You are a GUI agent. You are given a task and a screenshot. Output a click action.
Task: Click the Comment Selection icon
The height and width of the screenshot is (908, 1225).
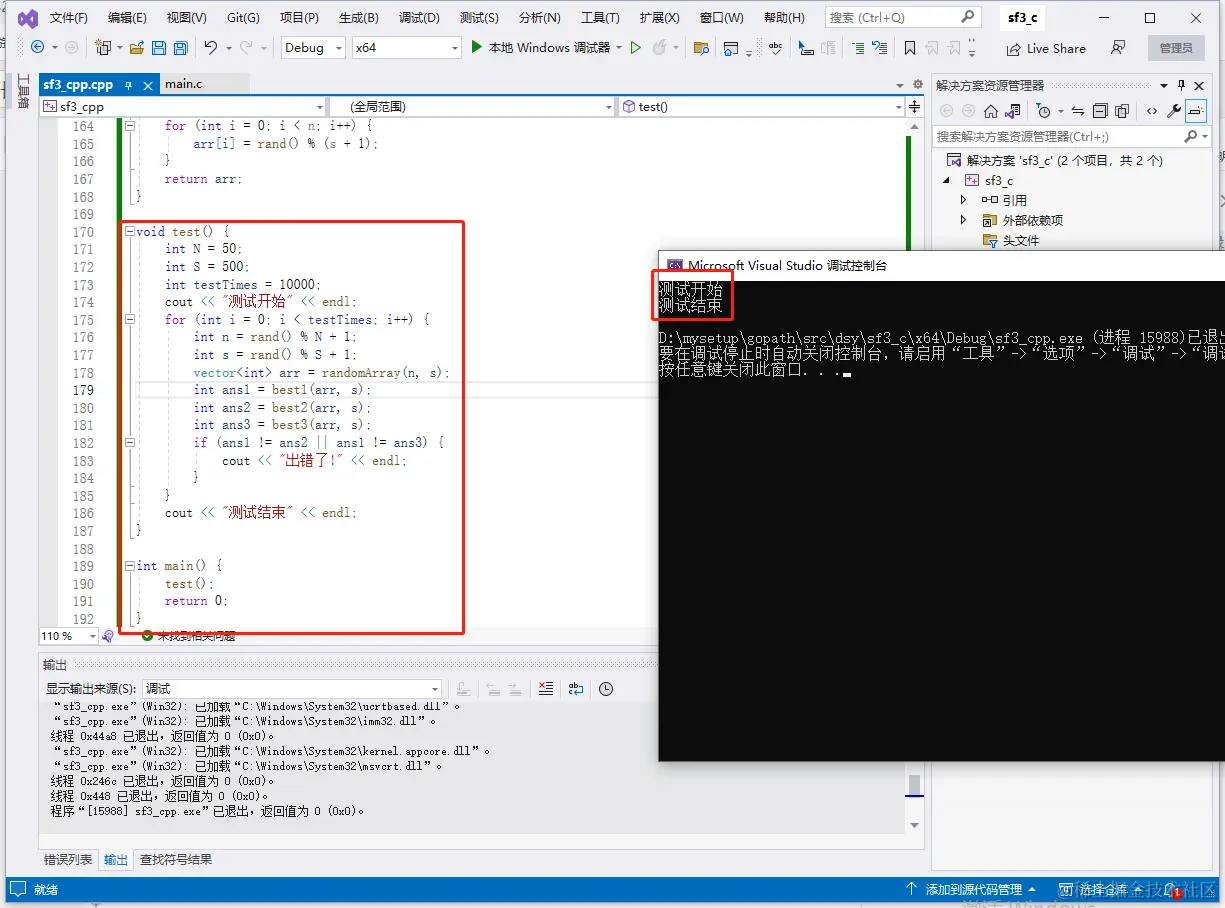pyautogui.click(x=858, y=47)
